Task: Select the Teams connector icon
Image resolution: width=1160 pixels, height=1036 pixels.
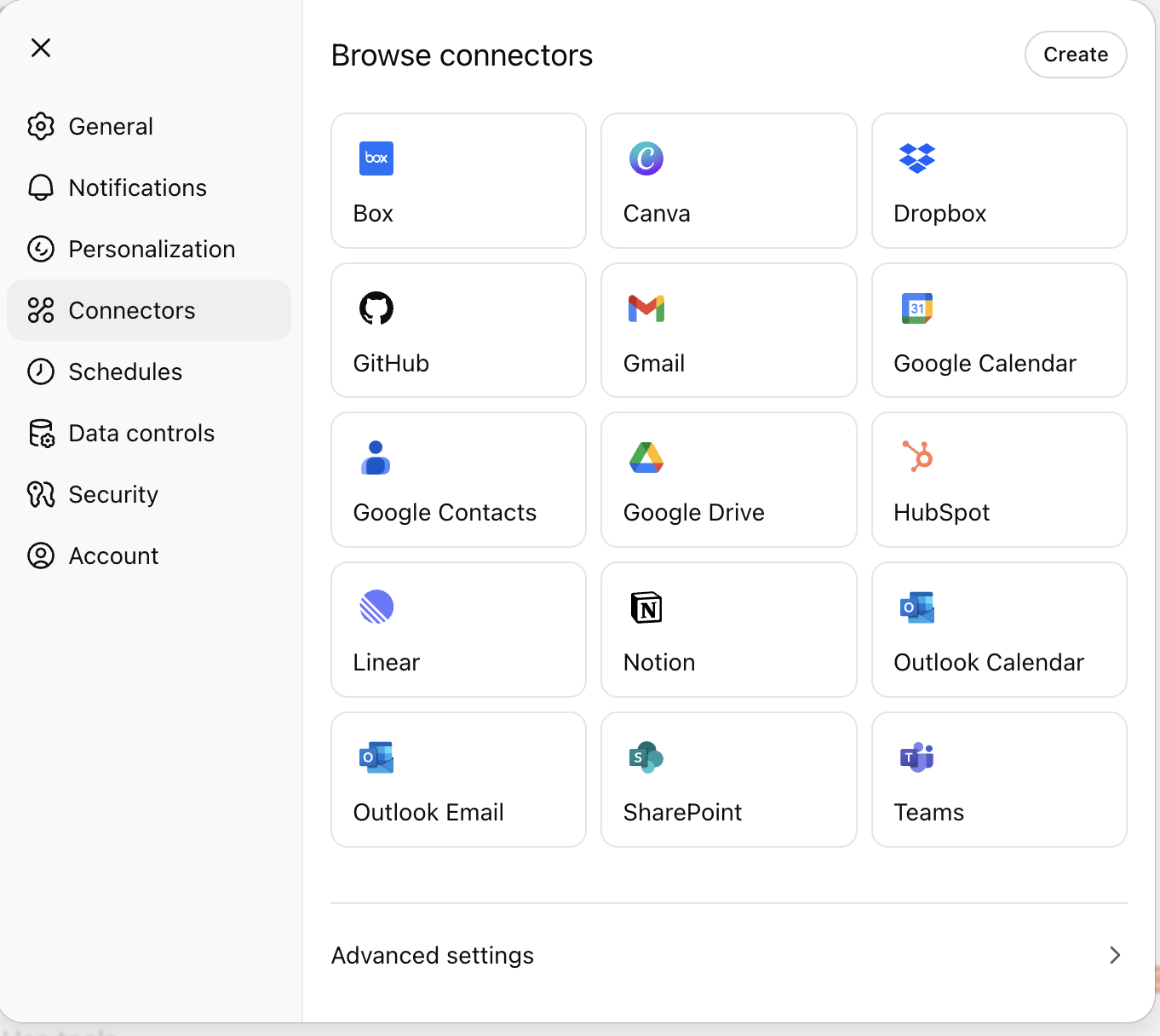Action: pyautogui.click(x=916, y=757)
